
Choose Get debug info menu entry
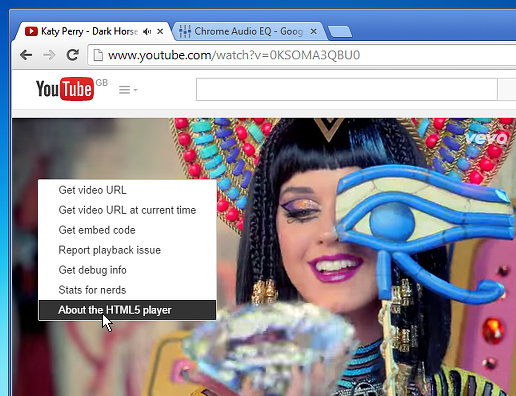click(127, 270)
